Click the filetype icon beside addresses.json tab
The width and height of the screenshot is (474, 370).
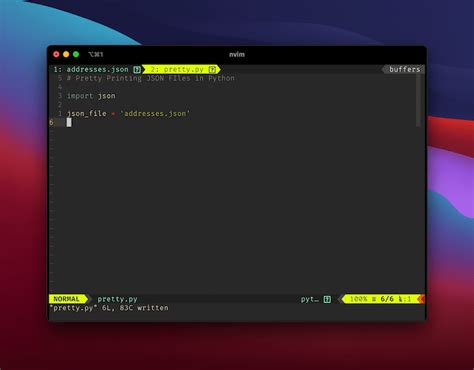click(x=137, y=69)
